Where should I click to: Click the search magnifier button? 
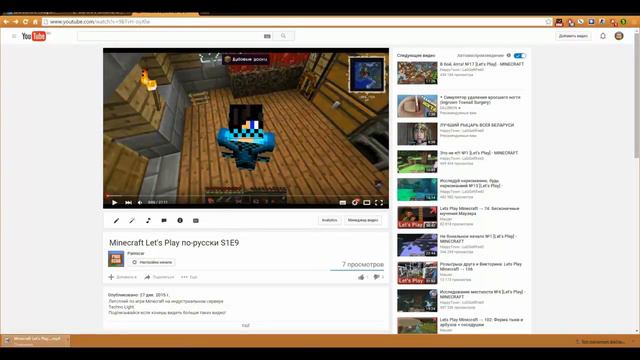click(284, 36)
